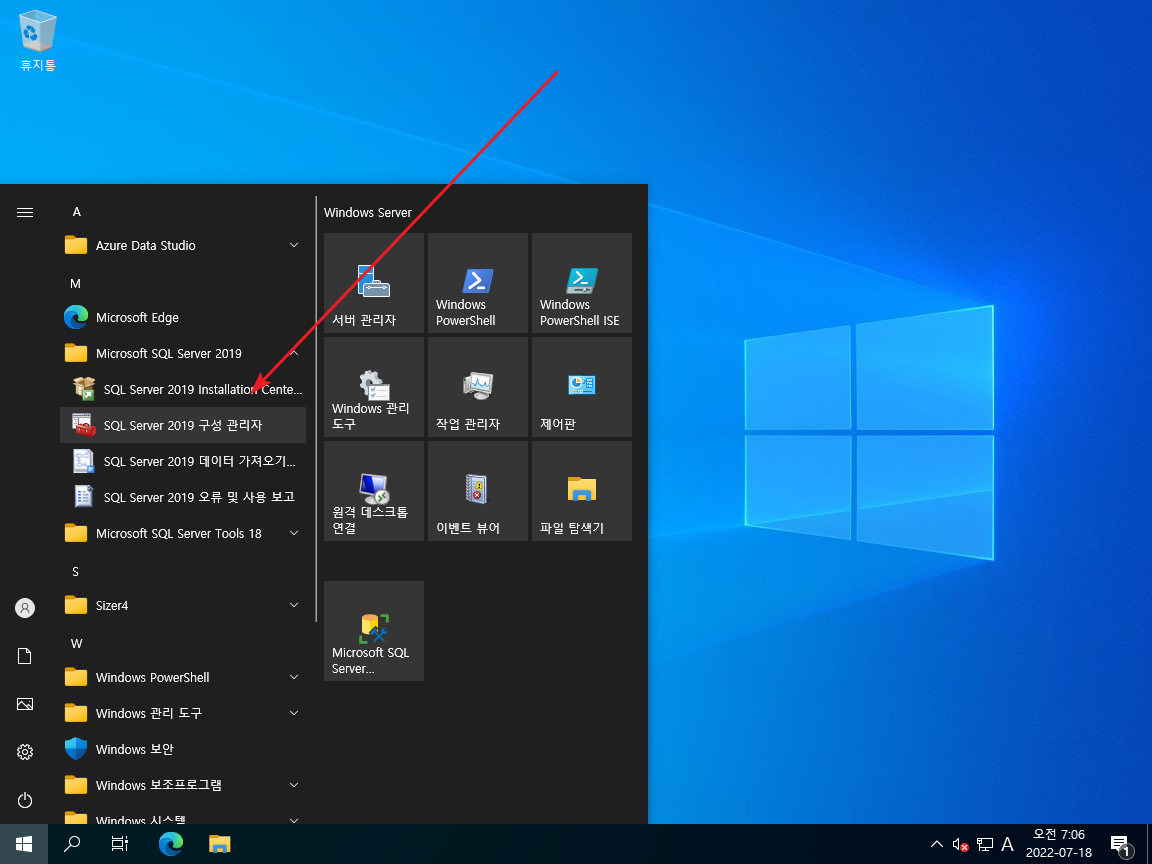The width and height of the screenshot is (1152, 864).
Task: Show hidden tray icons chevron
Action: click(937, 844)
